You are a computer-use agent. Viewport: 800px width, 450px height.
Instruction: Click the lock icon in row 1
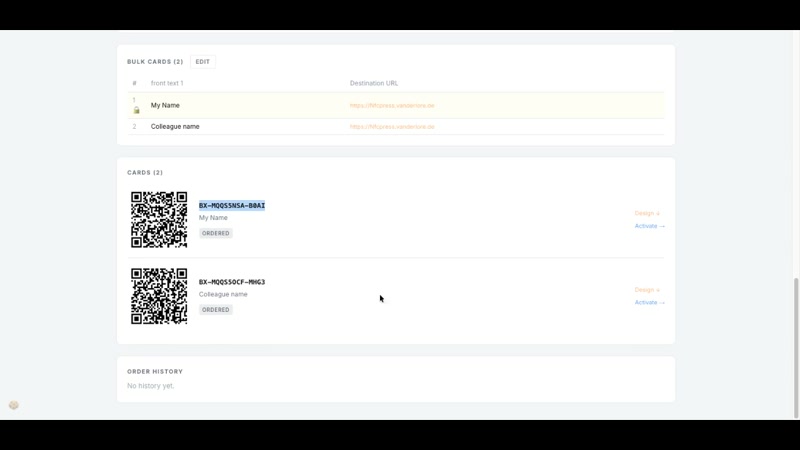click(136, 110)
